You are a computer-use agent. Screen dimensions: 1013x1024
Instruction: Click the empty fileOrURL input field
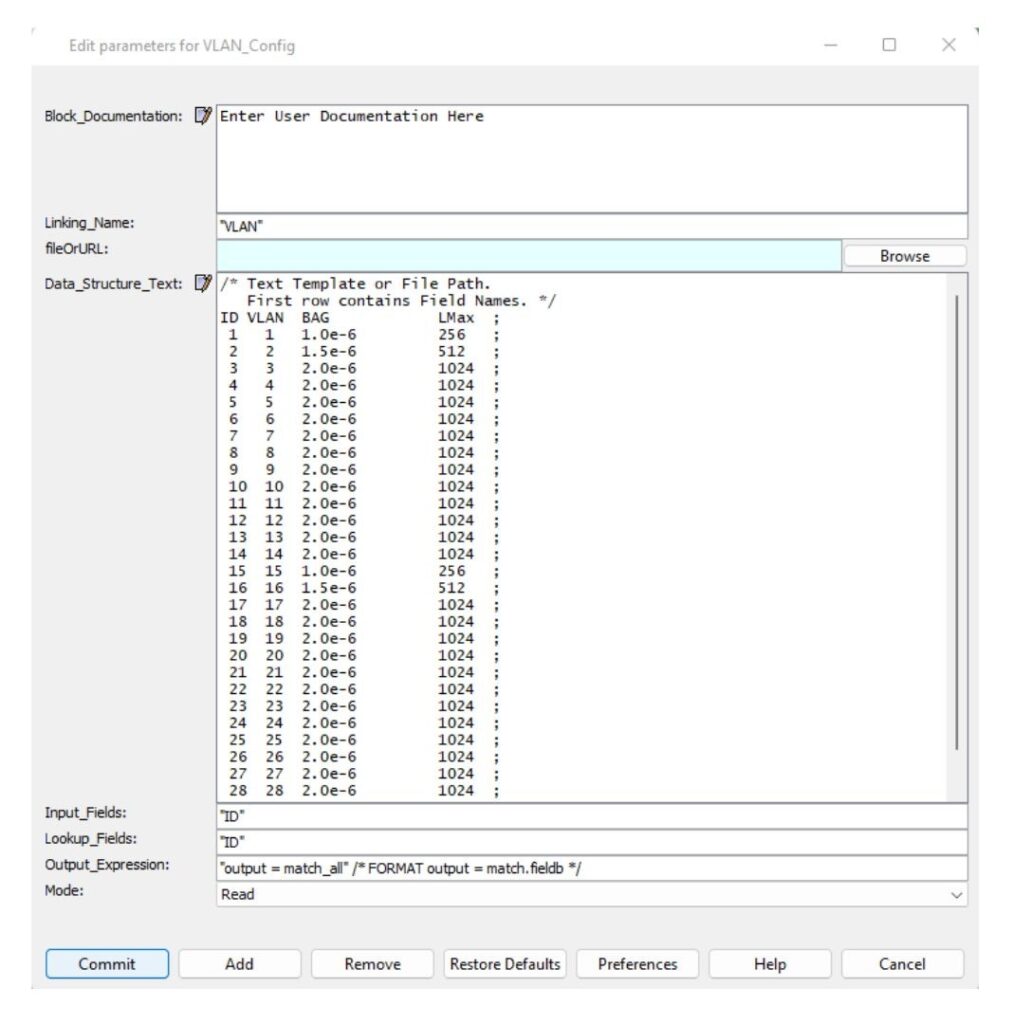coord(528,256)
